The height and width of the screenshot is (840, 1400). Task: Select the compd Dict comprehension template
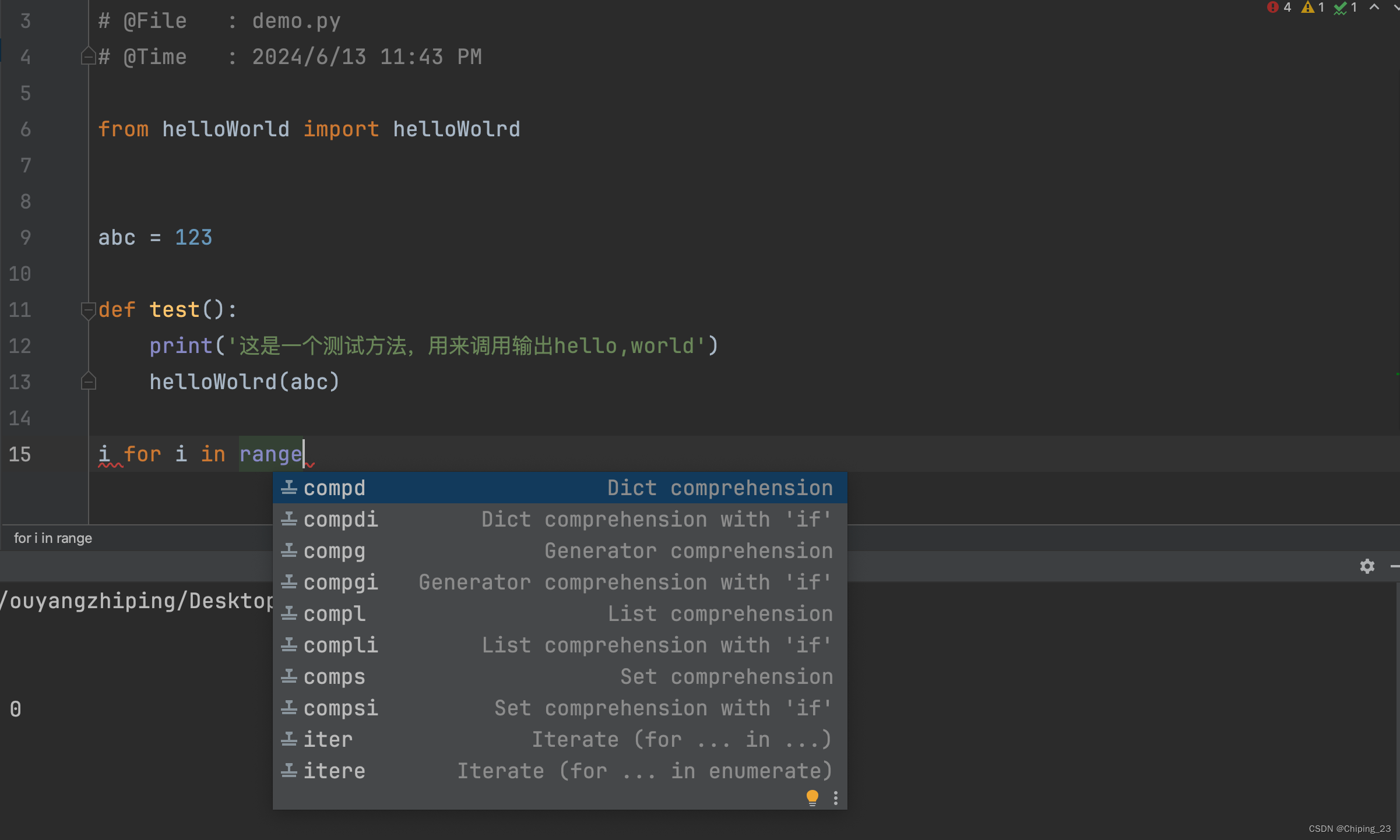coord(560,488)
